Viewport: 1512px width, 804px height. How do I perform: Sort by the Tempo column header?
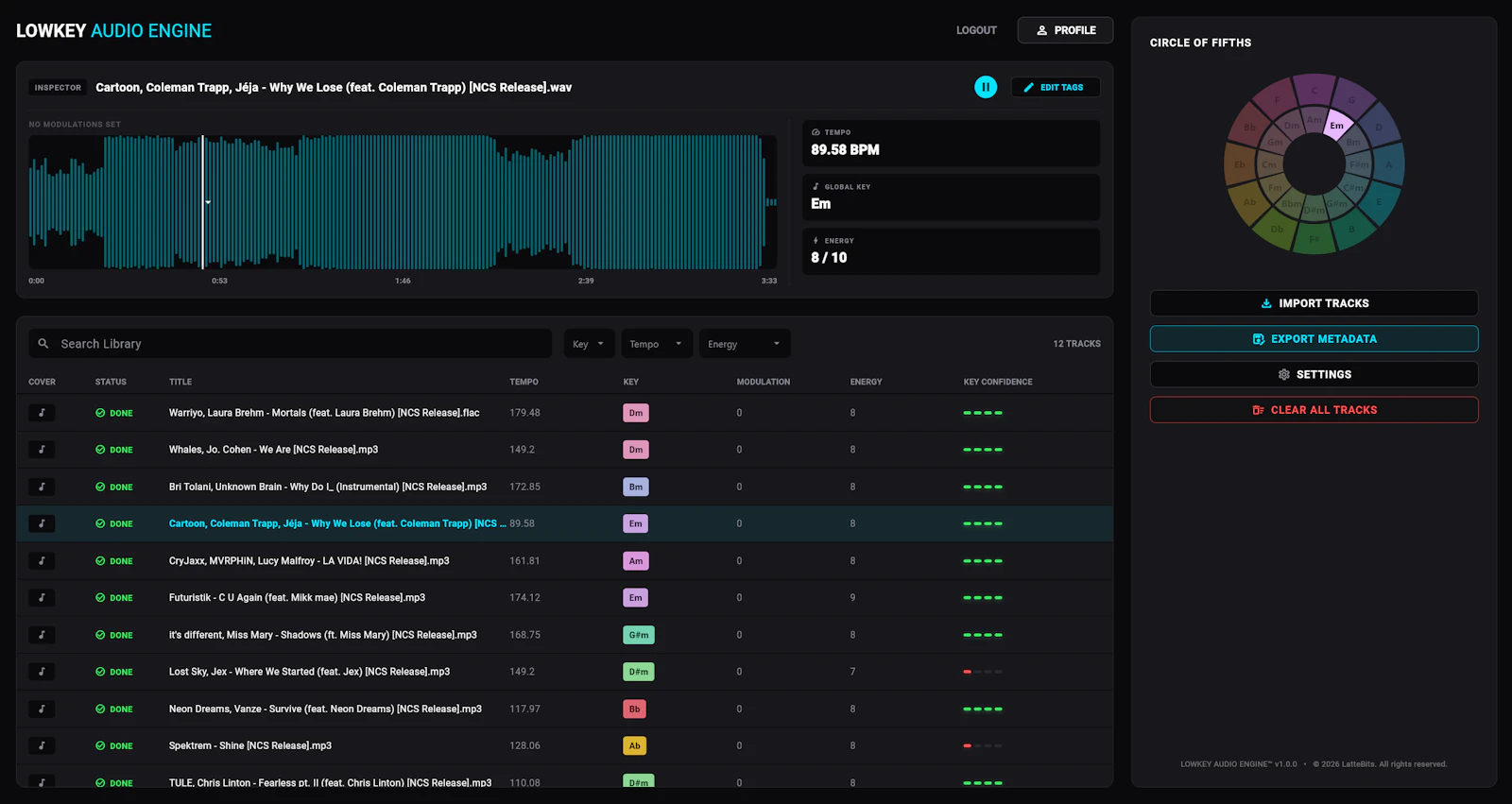pyautogui.click(x=524, y=382)
